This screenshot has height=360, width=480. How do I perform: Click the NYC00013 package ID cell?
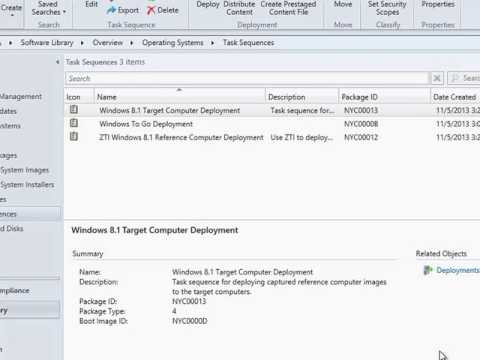click(x=361, y=110)
